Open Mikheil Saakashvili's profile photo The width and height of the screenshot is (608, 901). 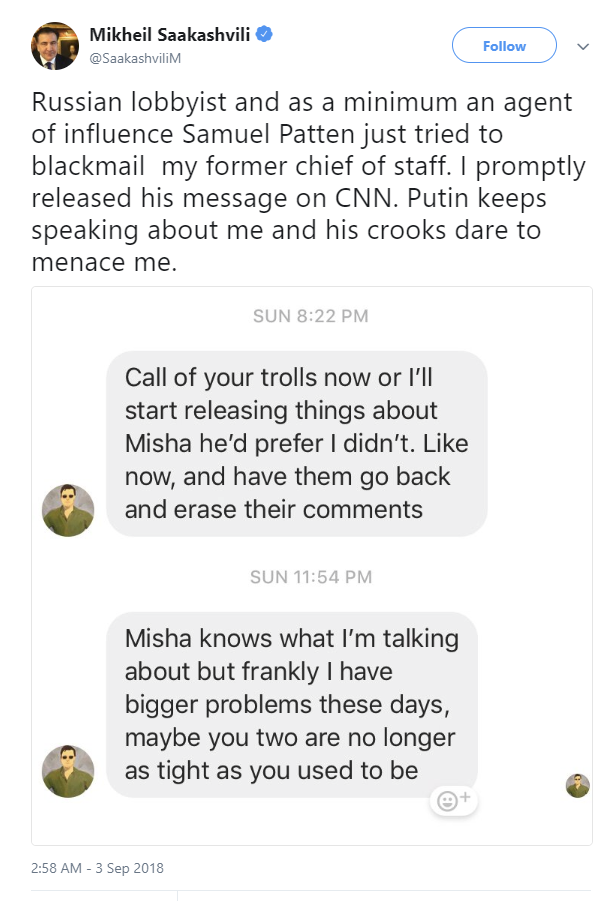pos(55,45)
